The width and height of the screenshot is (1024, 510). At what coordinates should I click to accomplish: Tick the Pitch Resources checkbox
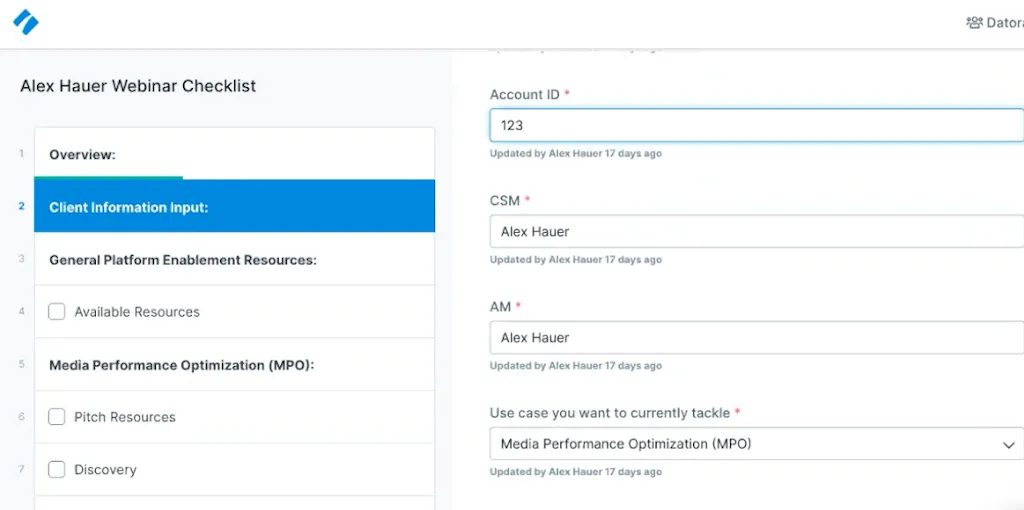pos(57,417)
